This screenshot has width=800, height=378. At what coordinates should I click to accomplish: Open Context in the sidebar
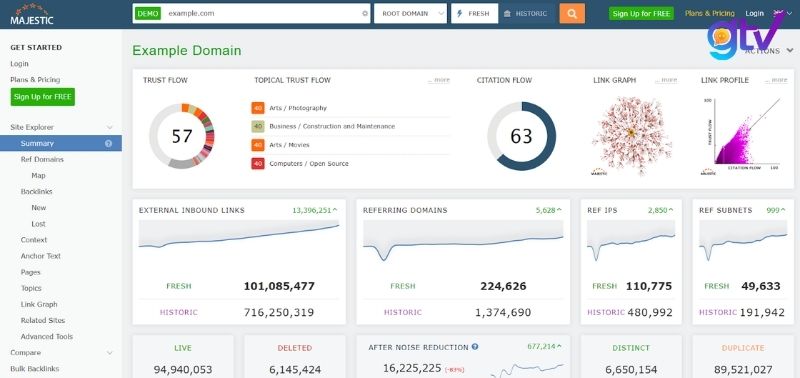34,240
